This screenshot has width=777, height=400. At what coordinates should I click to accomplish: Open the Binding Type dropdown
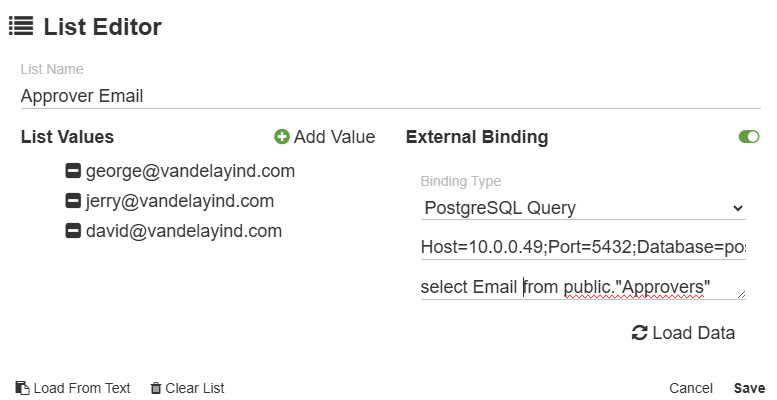point(583,208)
